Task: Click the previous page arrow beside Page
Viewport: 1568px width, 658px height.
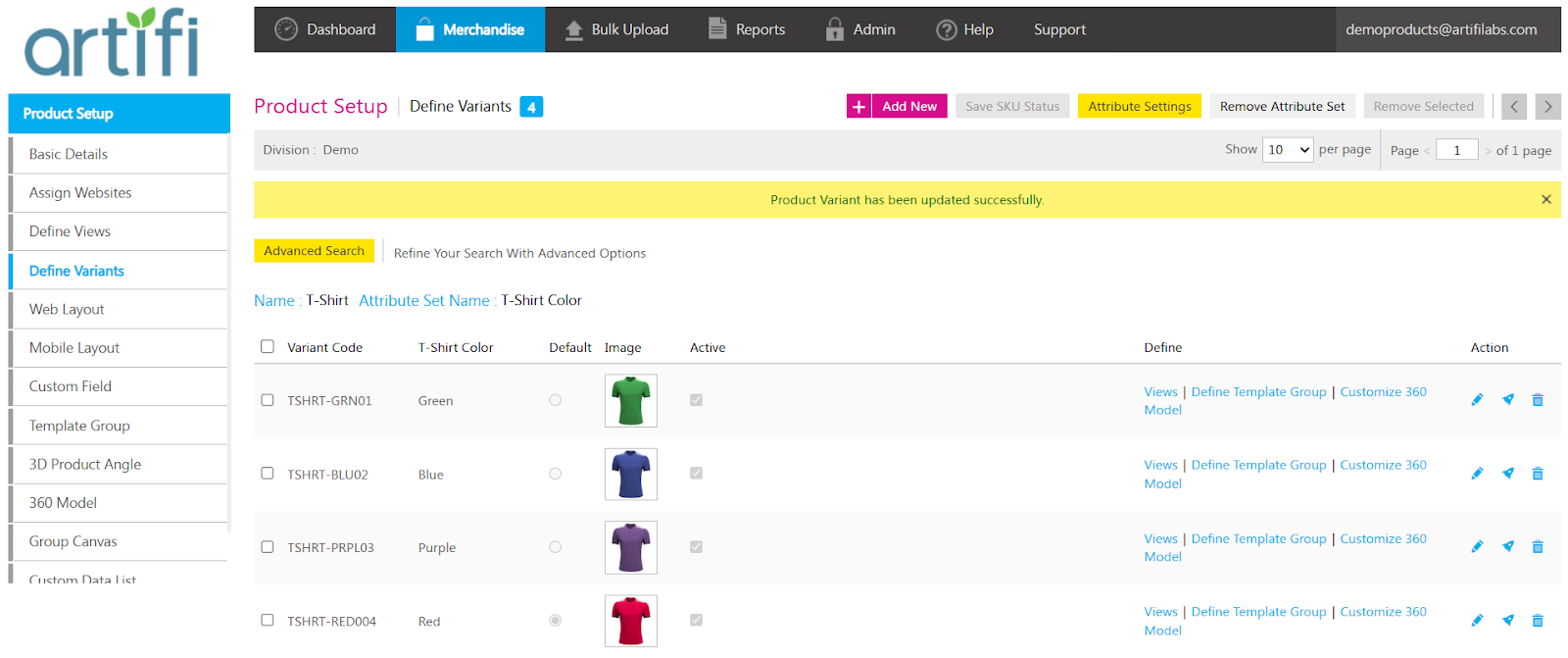Action: (x=1427, y=151)
